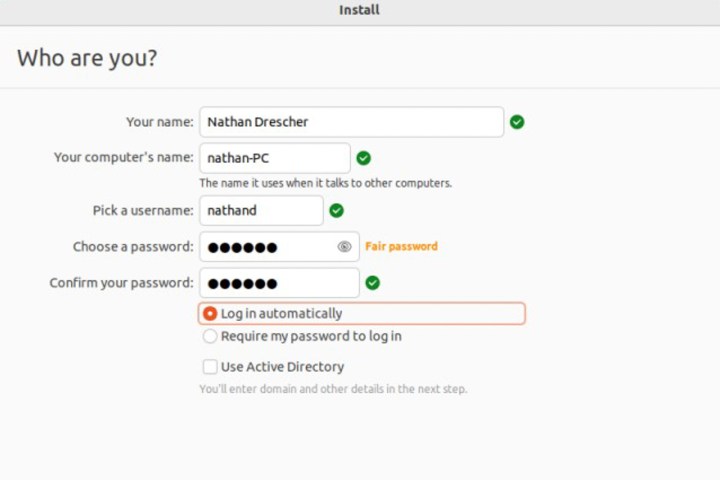Click green checkmark next to Your name
Image resolution: width=720 pixels, height=480 pixels.
point(516,122)
